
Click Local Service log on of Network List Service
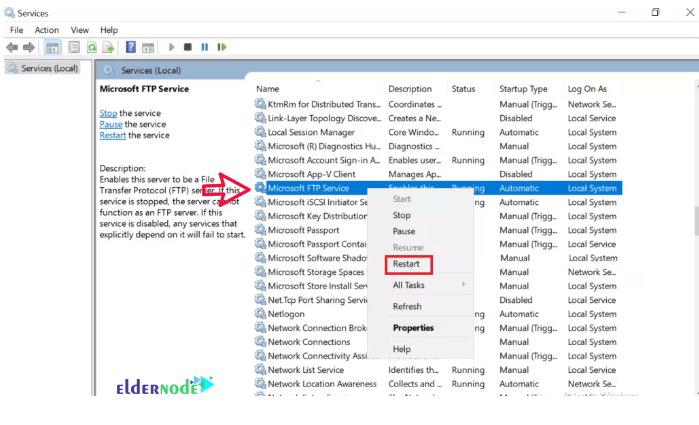click(592, 370)
